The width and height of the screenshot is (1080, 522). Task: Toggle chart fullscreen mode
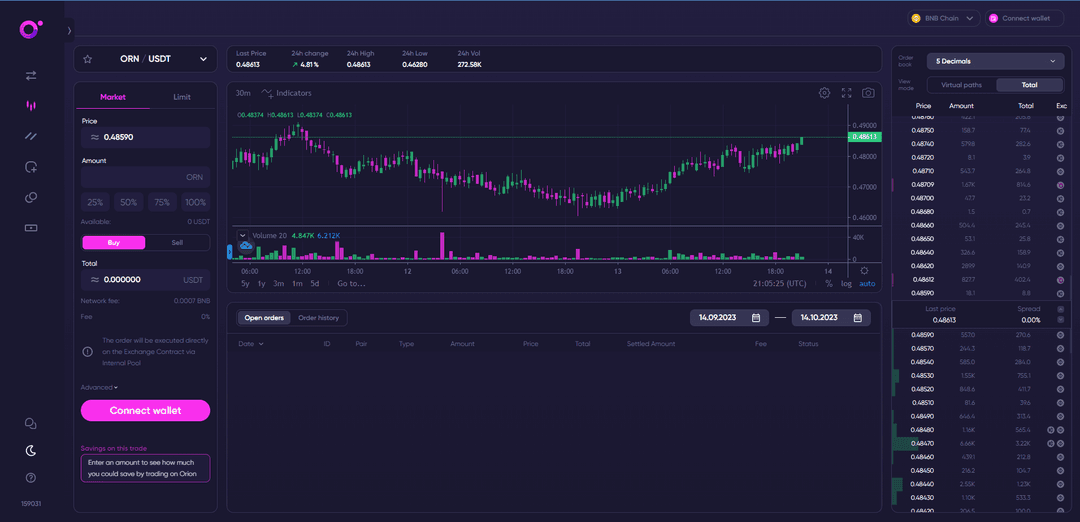847,93
